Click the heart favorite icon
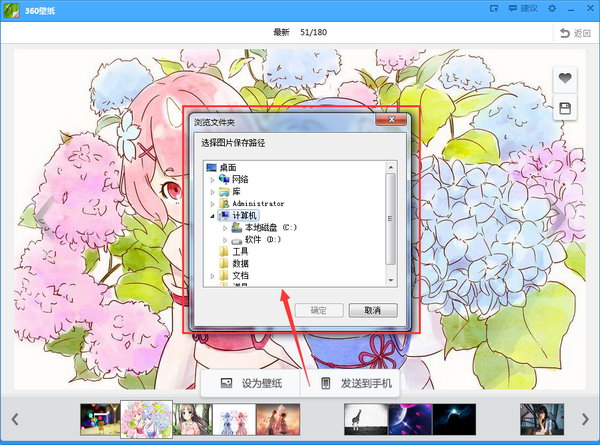Image resolution: width=600 pixels, height=445 pixels. point(565,78)
